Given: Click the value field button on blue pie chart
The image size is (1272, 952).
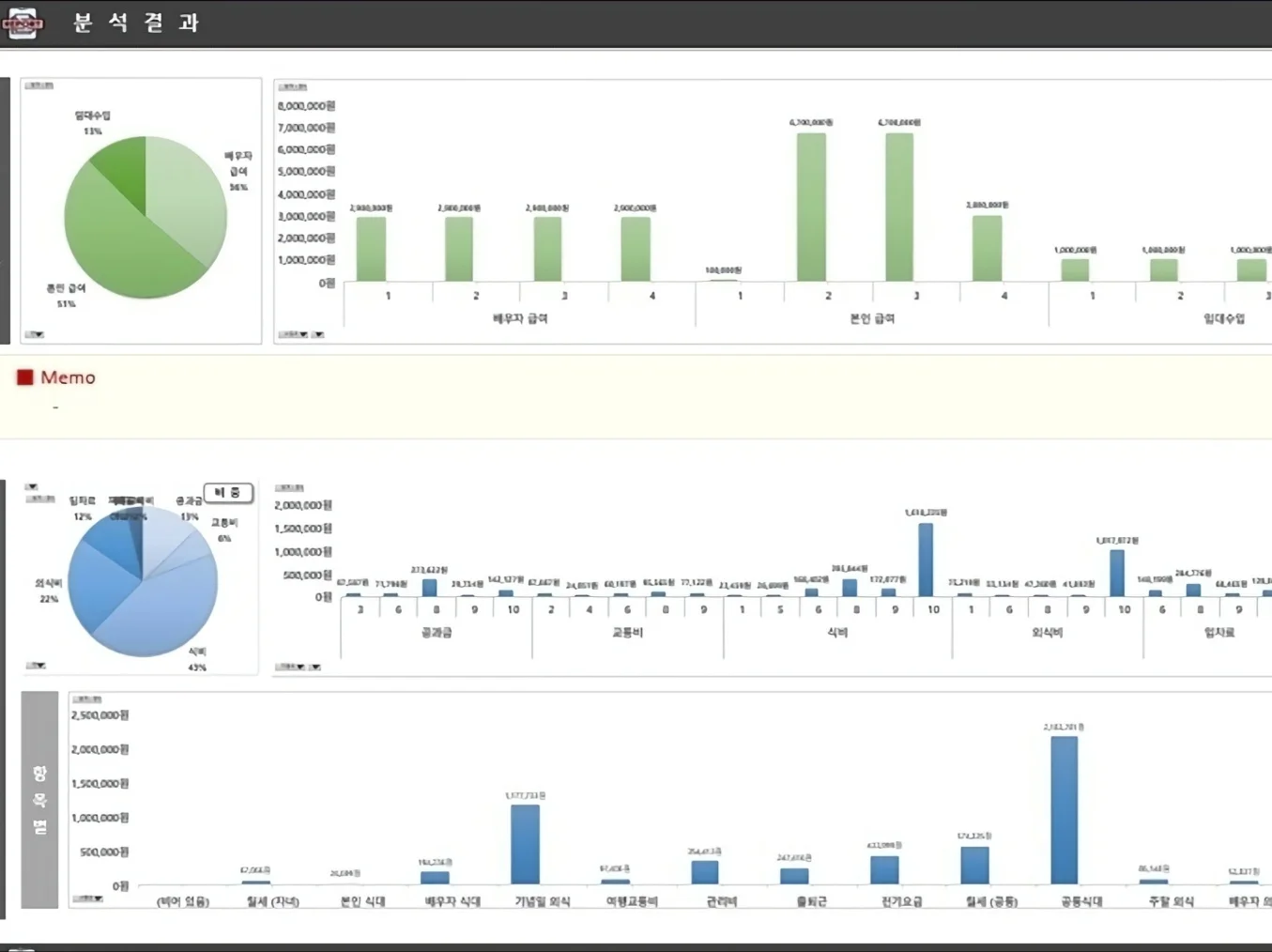Looking at the screenshot, I should (39, 499).
